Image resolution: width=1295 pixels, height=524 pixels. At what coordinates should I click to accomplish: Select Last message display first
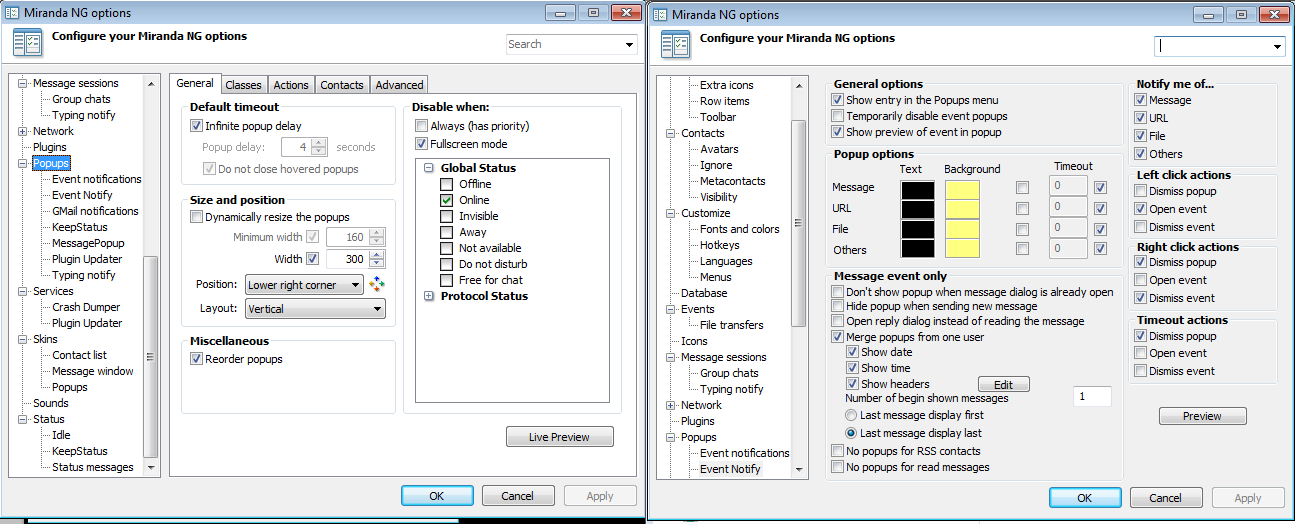click(851, 415)
